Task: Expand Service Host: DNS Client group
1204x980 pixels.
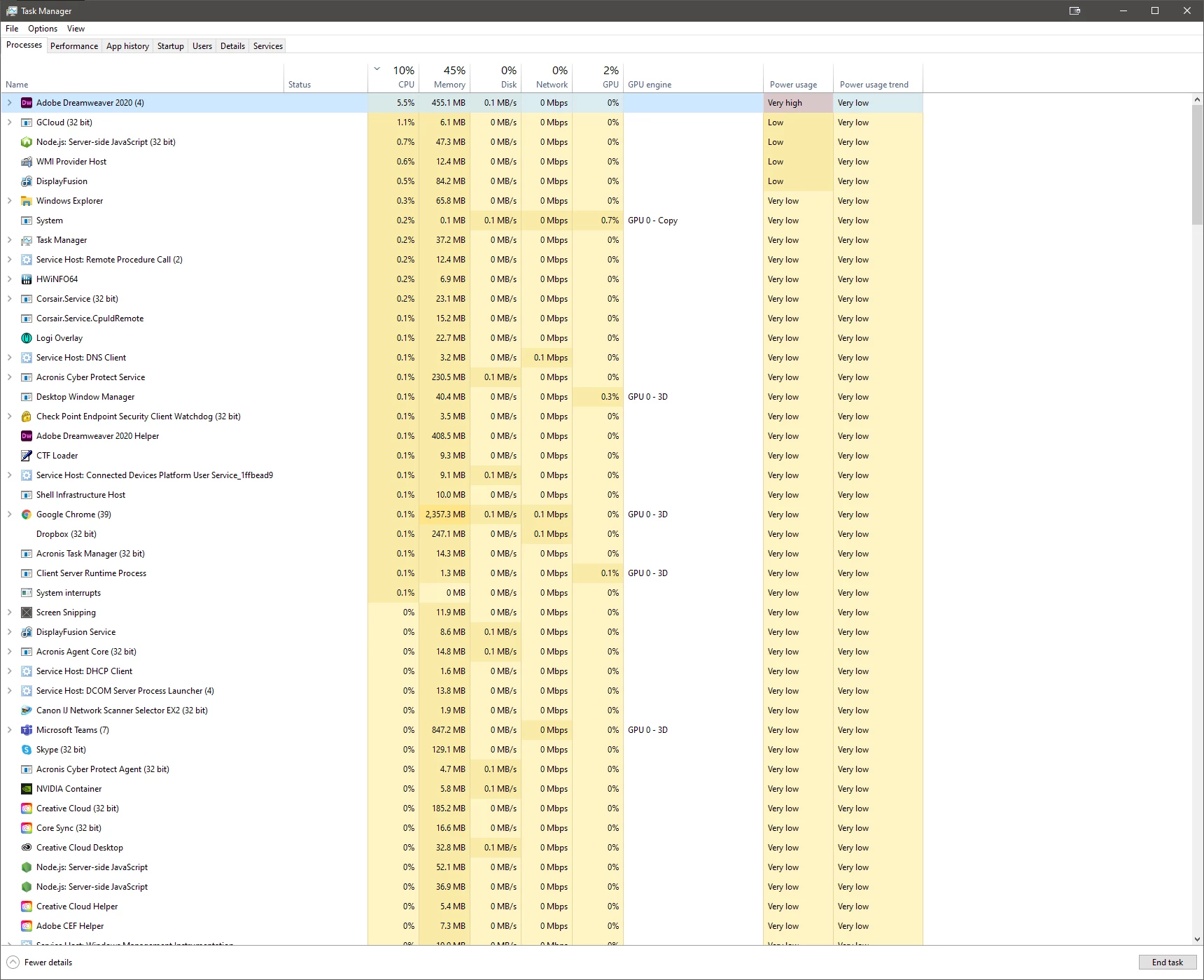Action: pos(10,358)
